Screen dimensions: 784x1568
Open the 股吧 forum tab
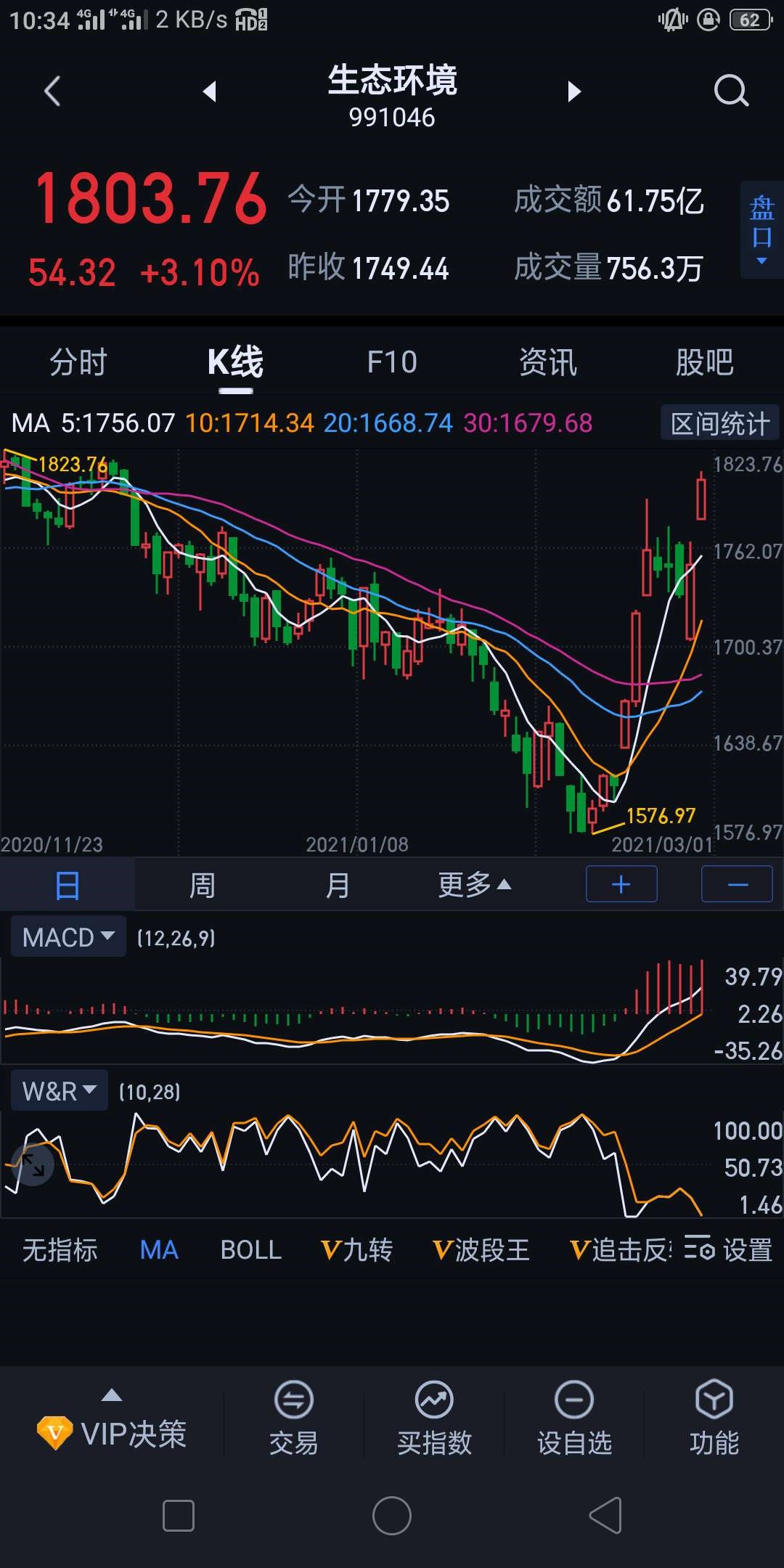(x=705, y=362)
